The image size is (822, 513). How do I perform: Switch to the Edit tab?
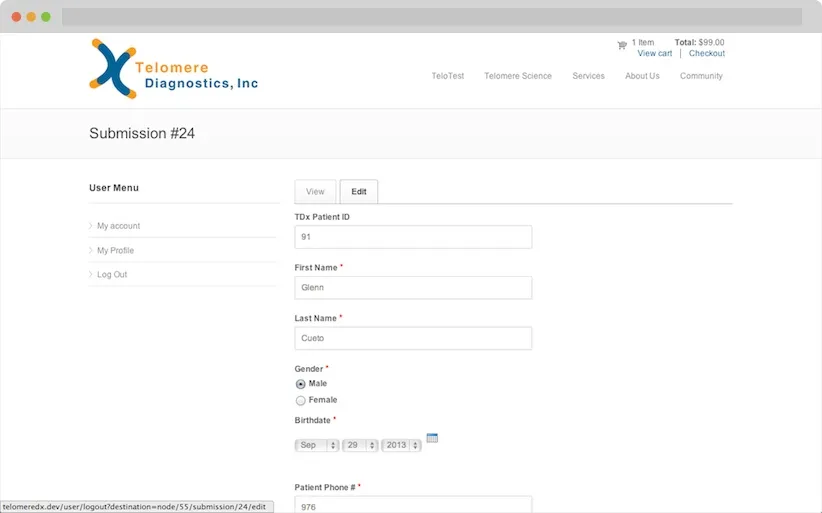359,191
